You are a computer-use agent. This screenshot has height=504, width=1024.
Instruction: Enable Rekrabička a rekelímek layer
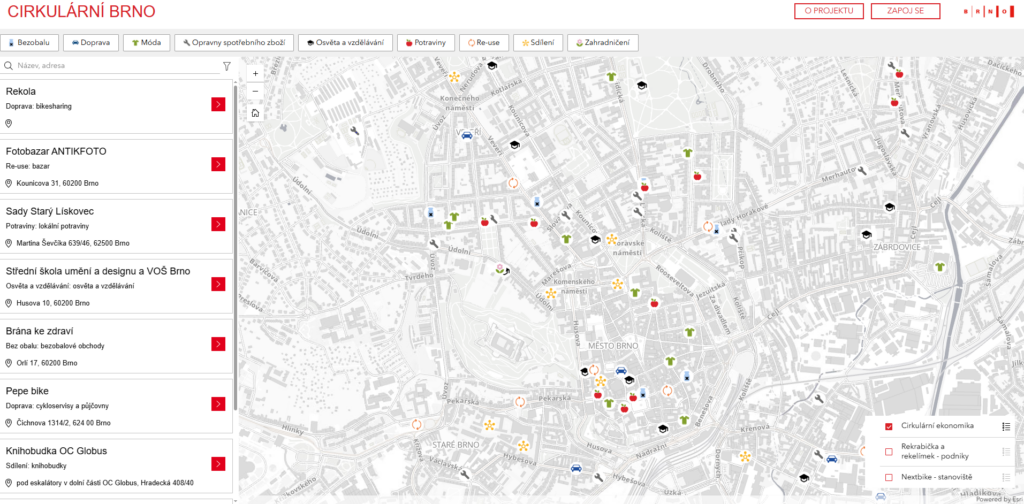point(888,451)
